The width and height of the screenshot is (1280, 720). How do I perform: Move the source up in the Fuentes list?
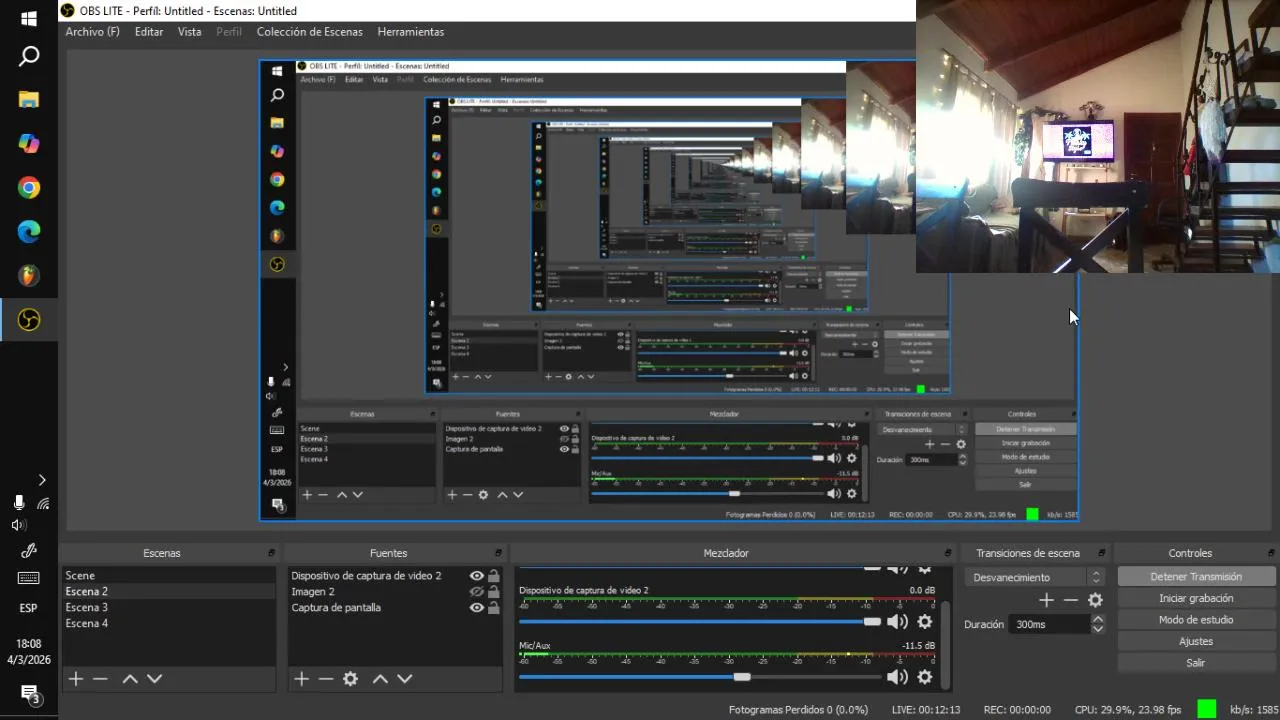380,679
